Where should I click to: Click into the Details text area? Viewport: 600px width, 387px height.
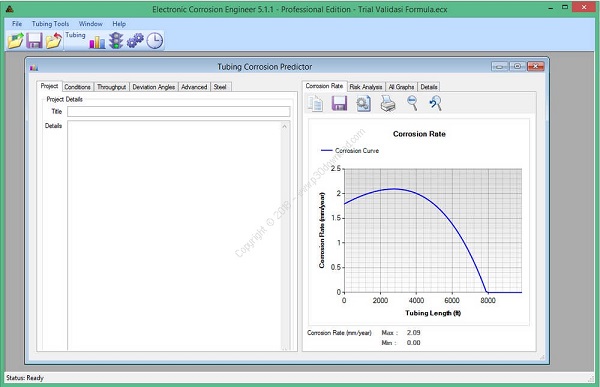pos(174,236)
